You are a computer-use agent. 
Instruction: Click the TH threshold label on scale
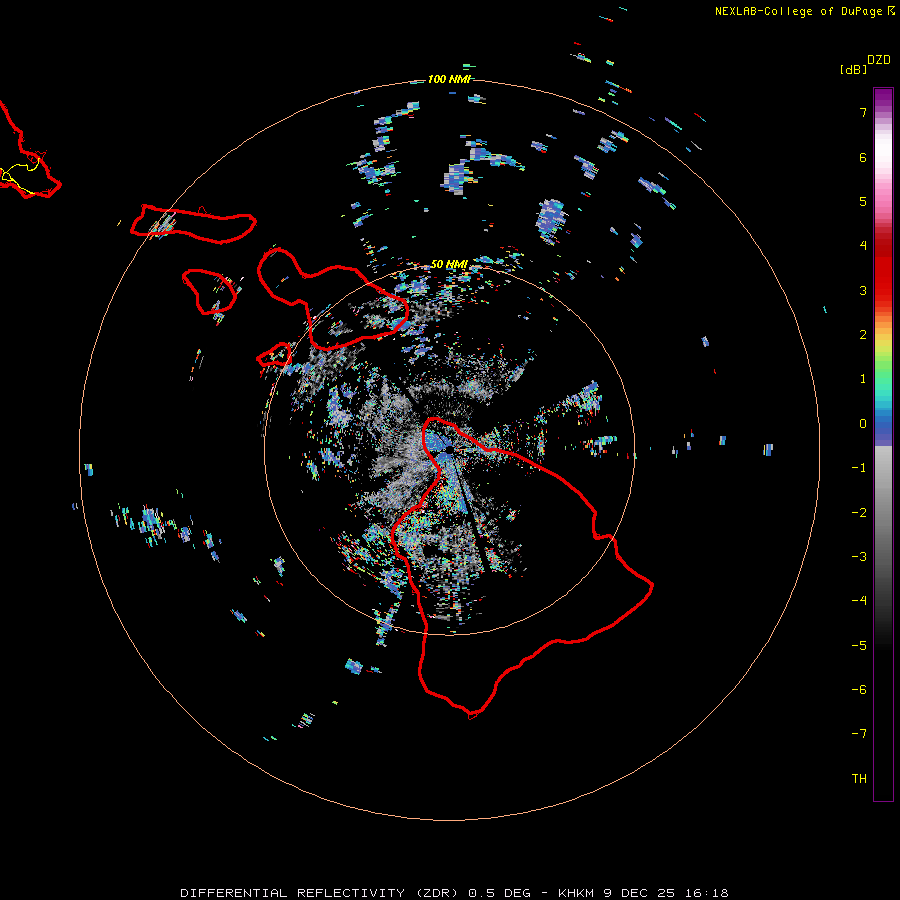(859, 779)
